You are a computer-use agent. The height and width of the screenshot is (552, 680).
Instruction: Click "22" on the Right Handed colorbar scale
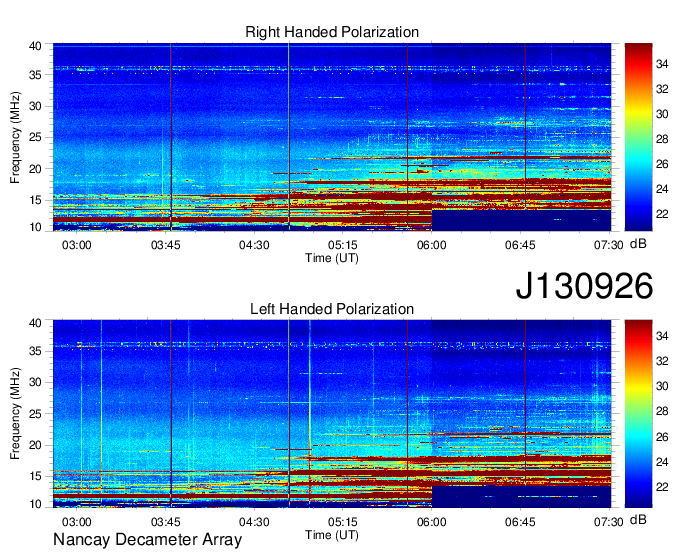(x=662, y=214)
